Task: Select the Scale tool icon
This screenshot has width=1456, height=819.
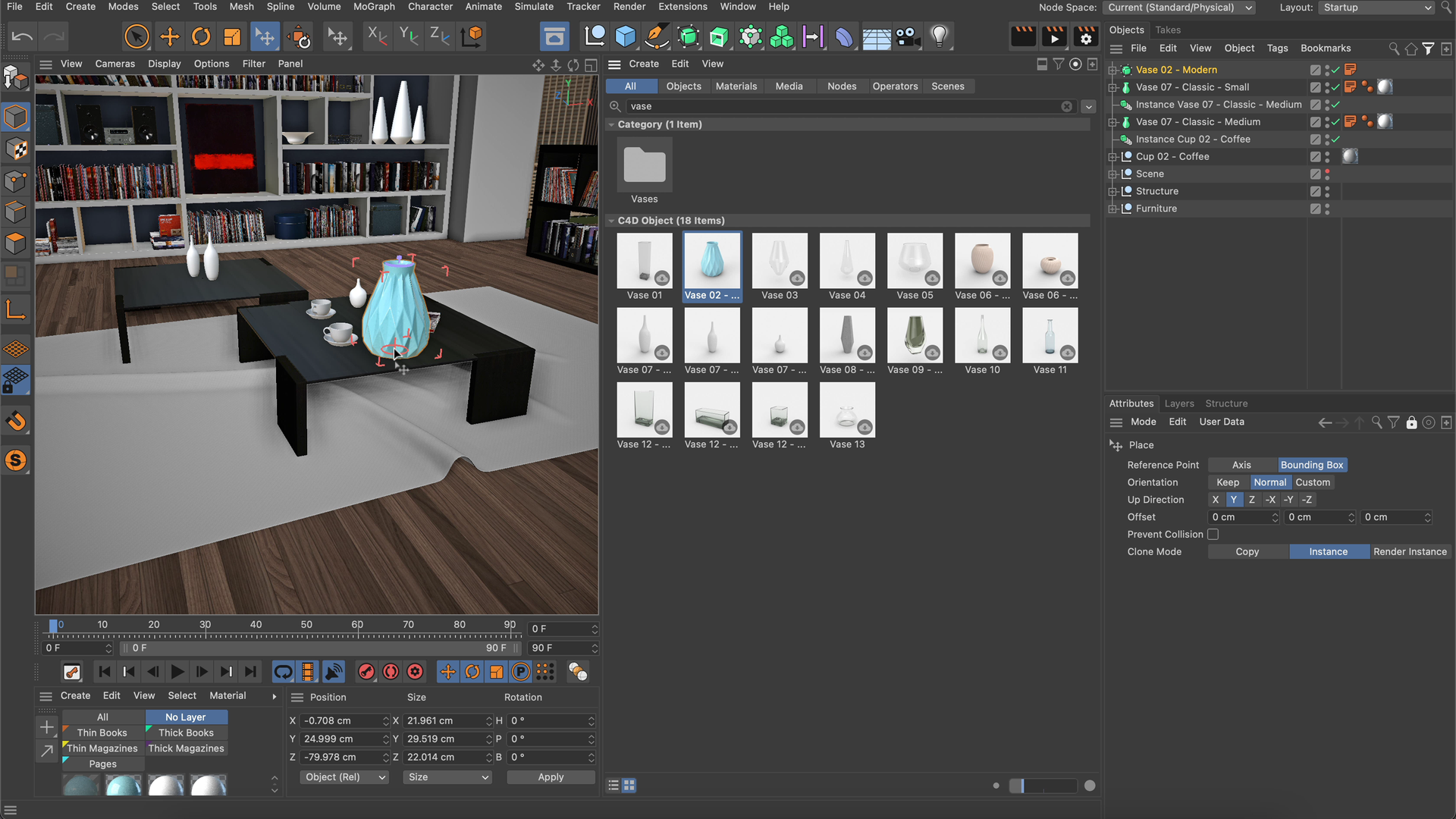Action: 232,36
